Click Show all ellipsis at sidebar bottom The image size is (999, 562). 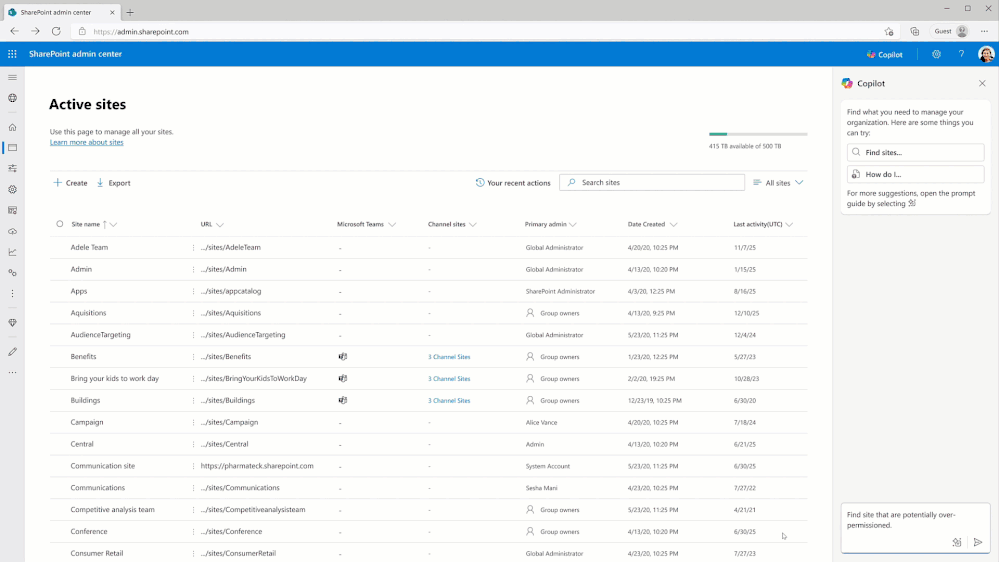(12, 373)
